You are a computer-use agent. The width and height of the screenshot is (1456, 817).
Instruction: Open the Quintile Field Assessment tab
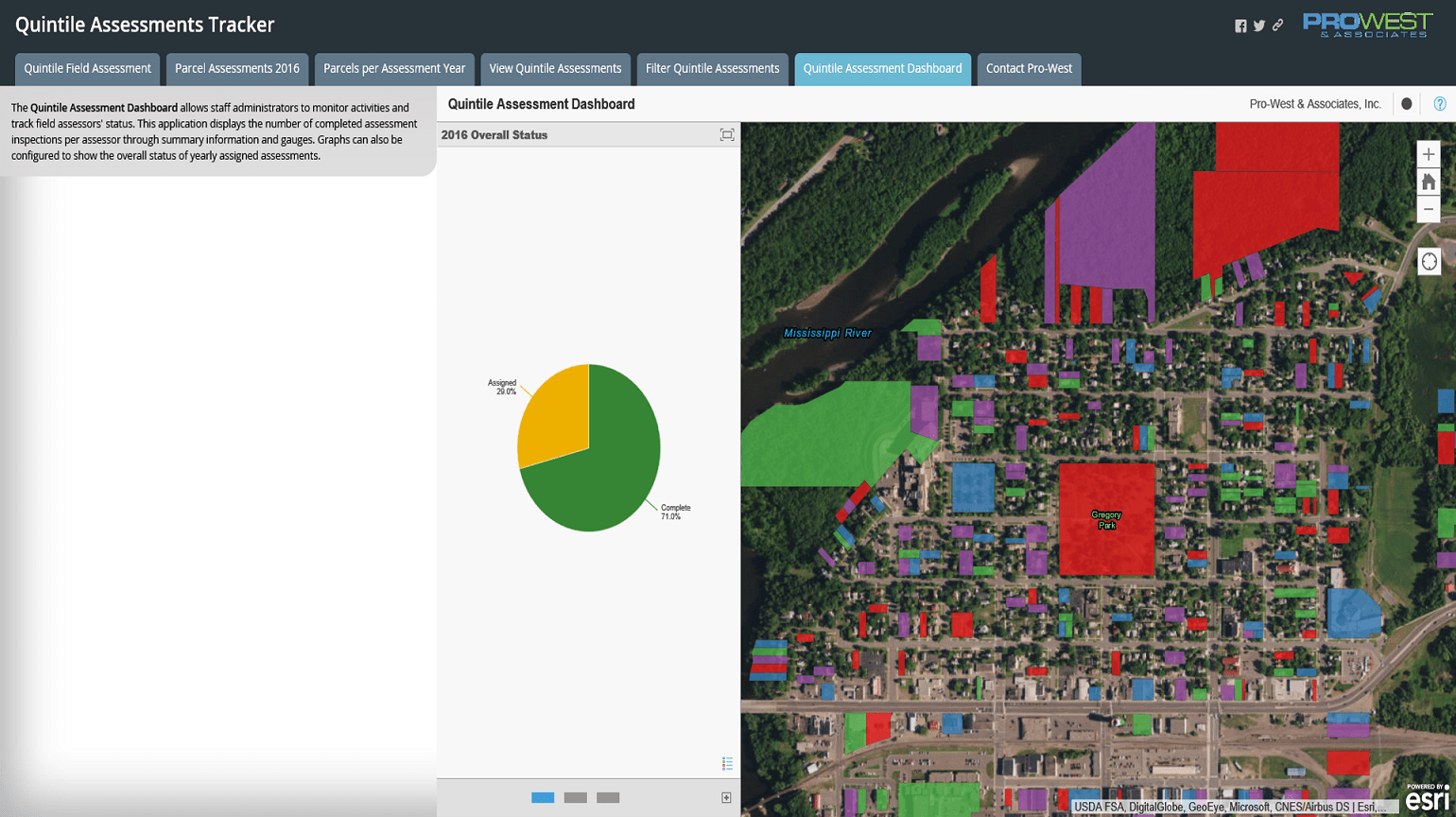tap(87, 69)
